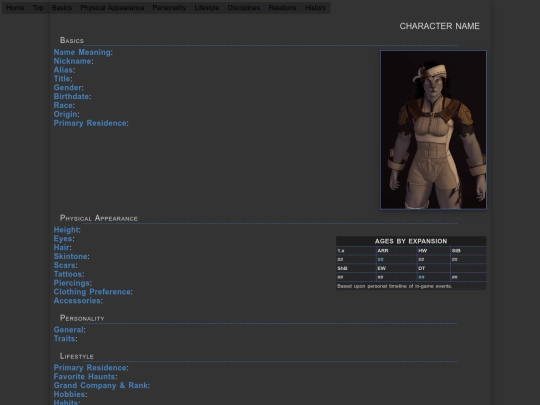Click the character portrait image
Image resolution: width=540 pixels, height=405 pixels.
click(x=433, y=130)
